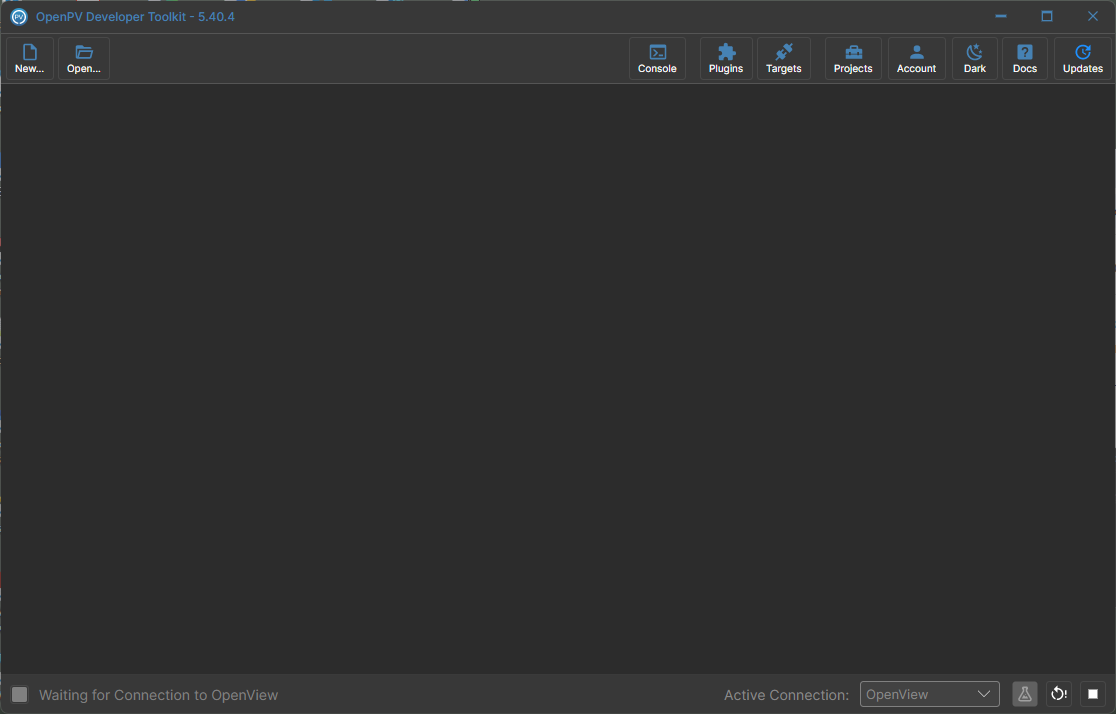Click the 'Active Connection:' label
Viewport: 1116px width, 714px height.
pos(786,695)
